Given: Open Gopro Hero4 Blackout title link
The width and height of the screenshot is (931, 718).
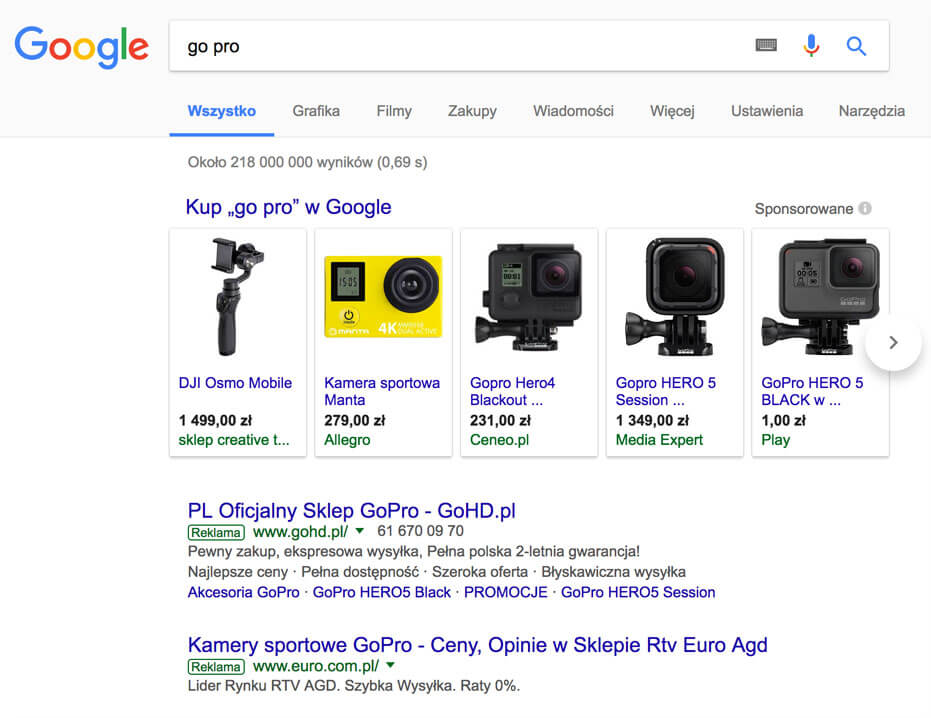Looking at the screenshot, I should tap(512, 391).
